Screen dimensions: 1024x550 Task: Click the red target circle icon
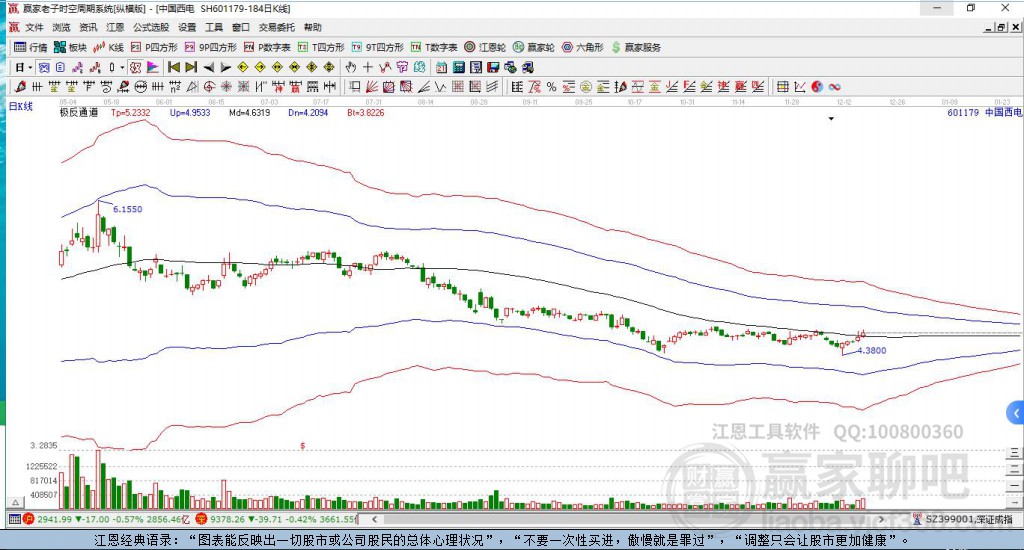pos(209,86)
